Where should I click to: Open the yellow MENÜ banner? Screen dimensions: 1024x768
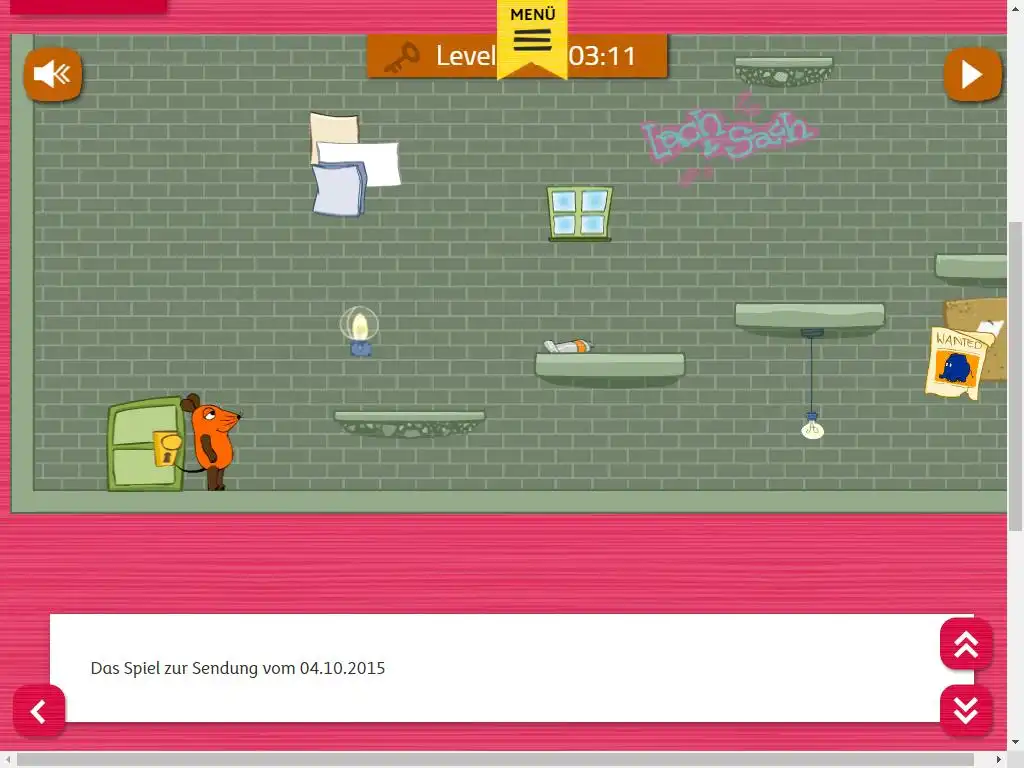[532, 39]
